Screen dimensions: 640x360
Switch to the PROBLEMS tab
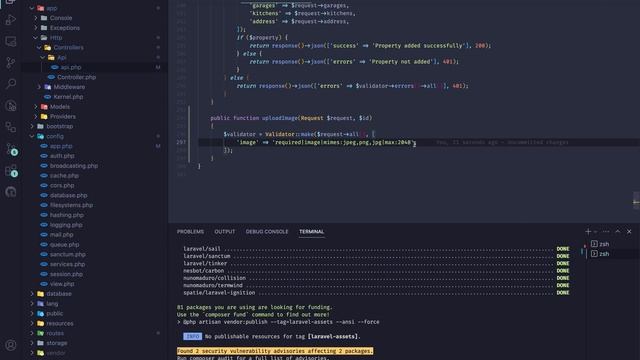[190, 231]
